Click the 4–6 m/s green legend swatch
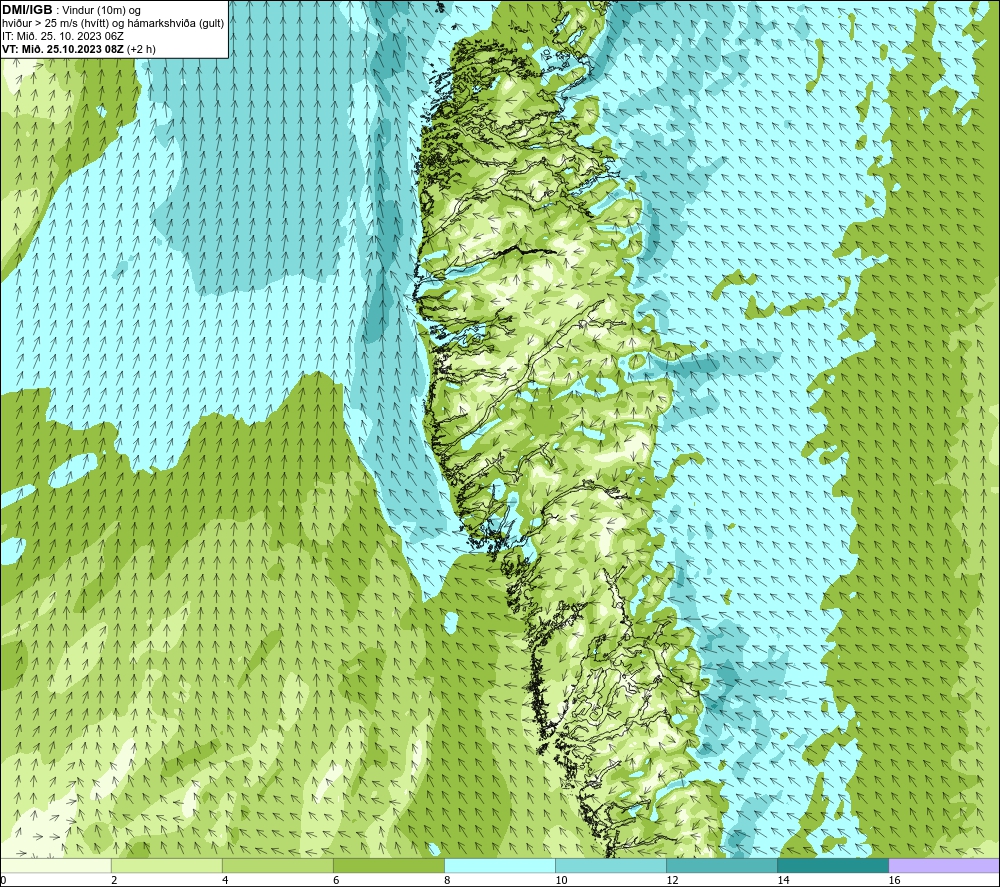The width and height of the screenshot is (1000, 887). [277, 865]
